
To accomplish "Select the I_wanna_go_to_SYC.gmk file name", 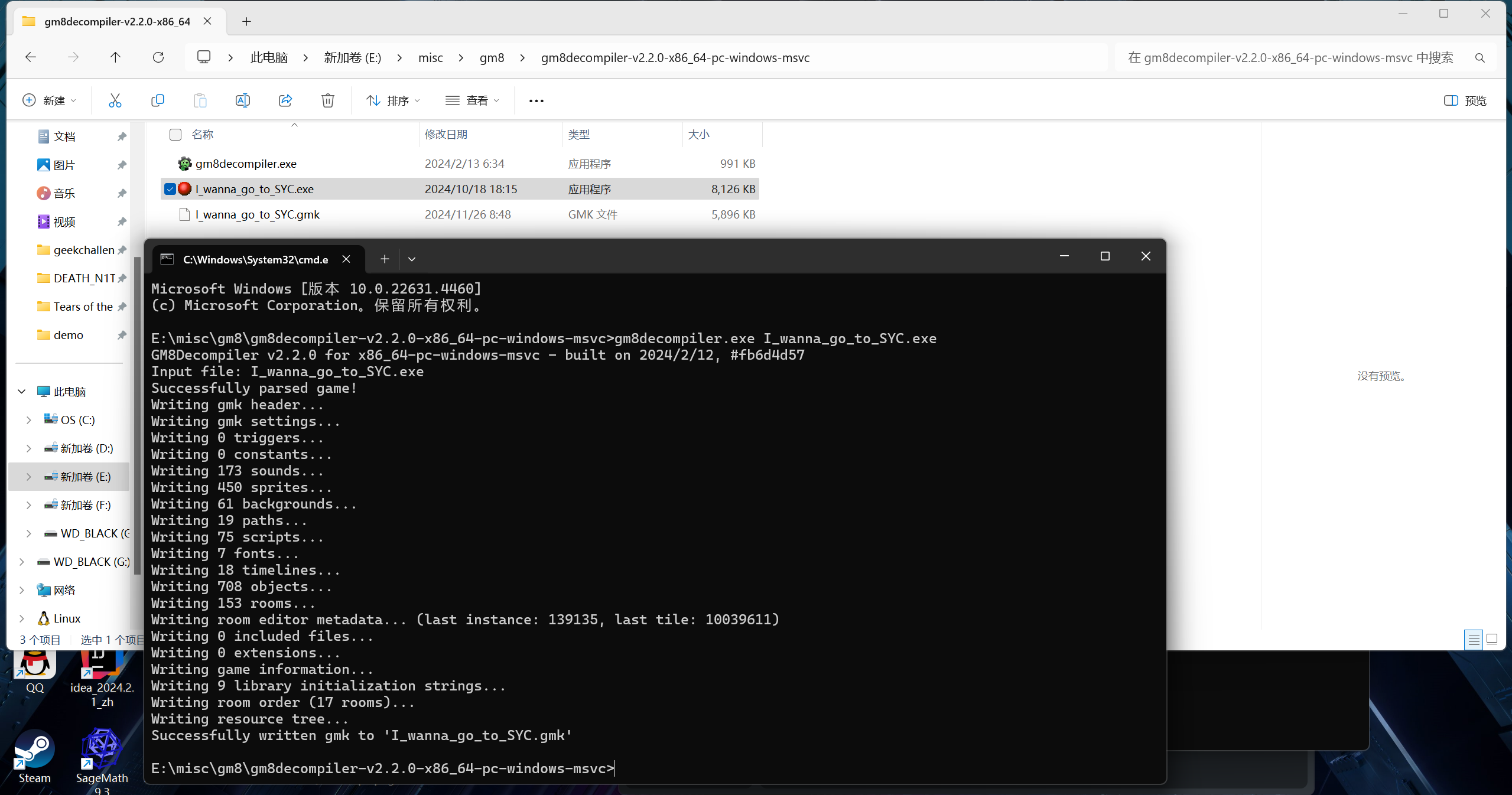I will coord(258,214).
